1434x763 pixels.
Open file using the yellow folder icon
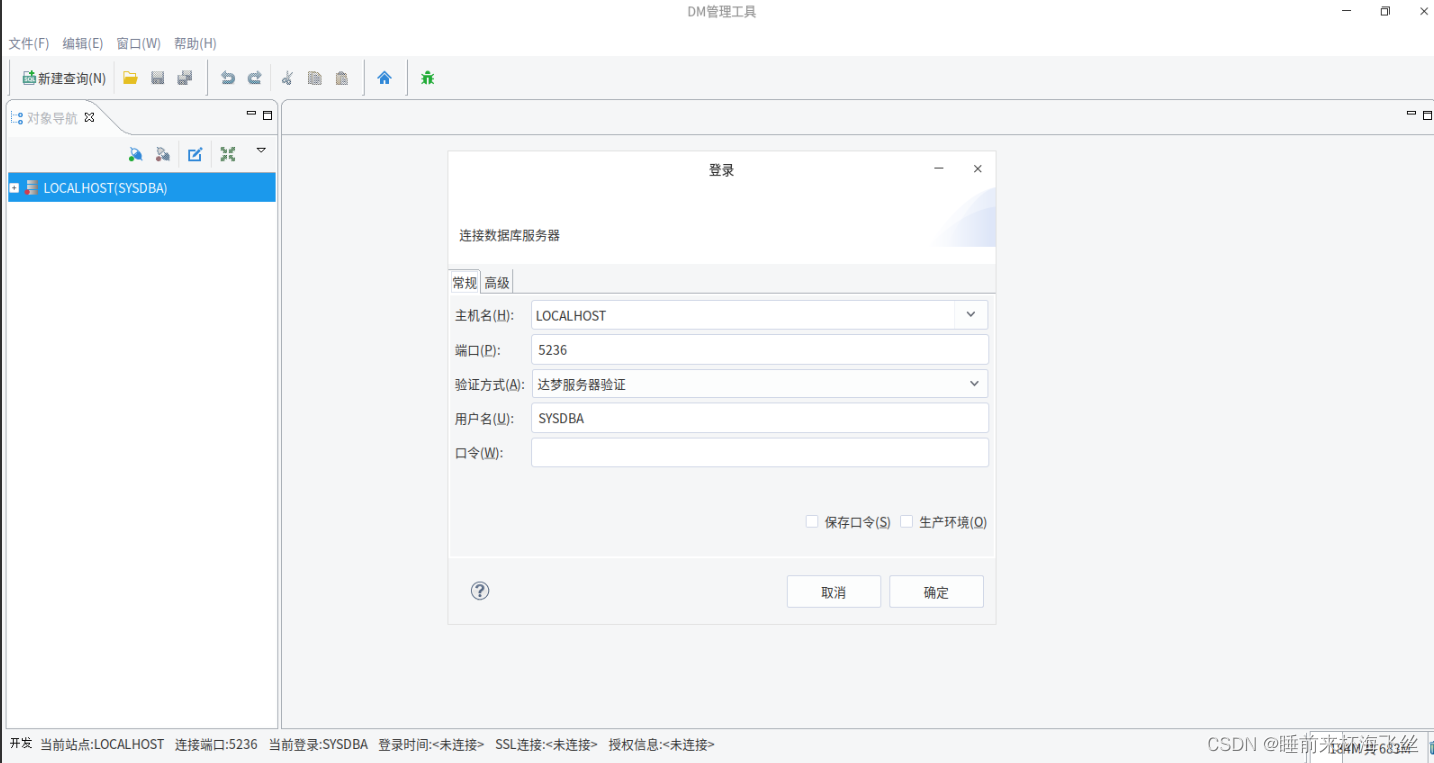click(x=130, y=78)
